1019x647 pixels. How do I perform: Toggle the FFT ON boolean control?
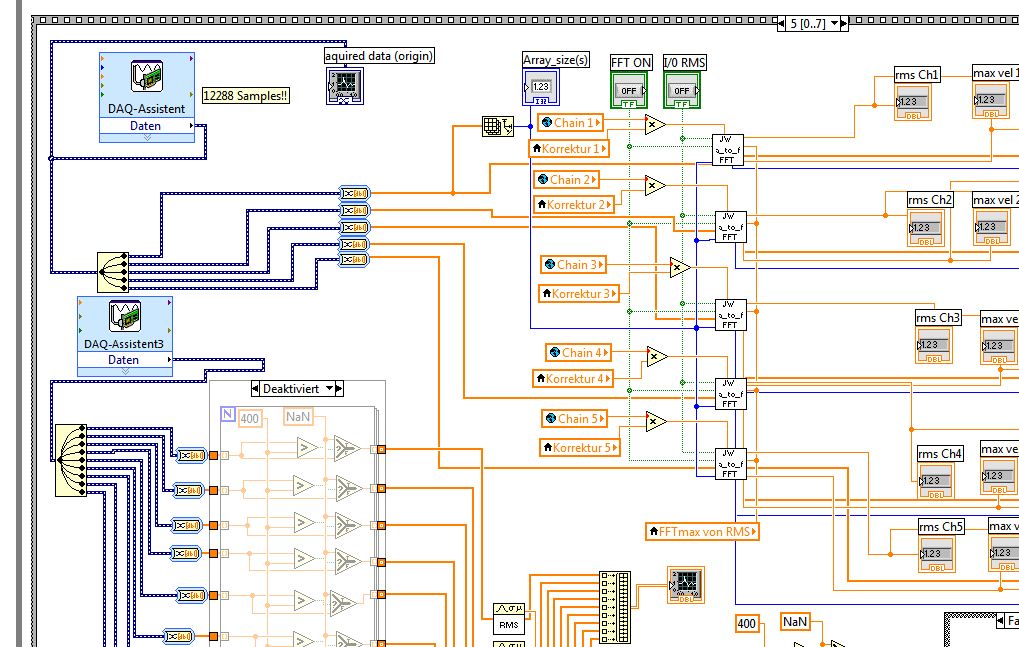[x=630, y=89]
